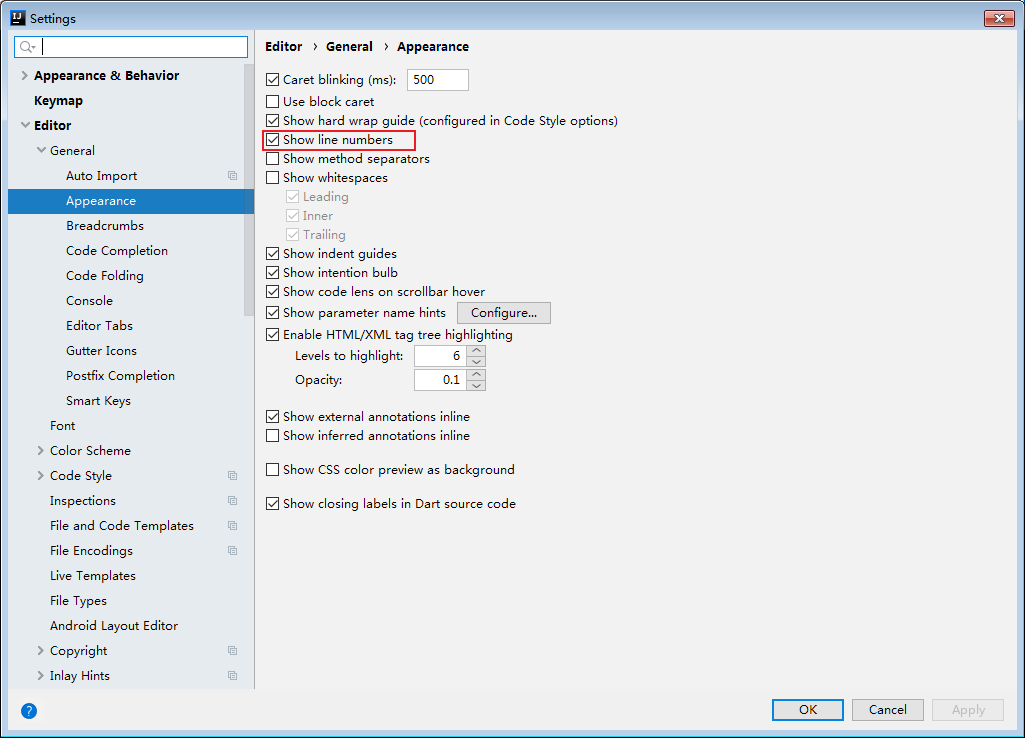Select File Types settings page
Screen dimensions: 1025x738
click(78, 600)
